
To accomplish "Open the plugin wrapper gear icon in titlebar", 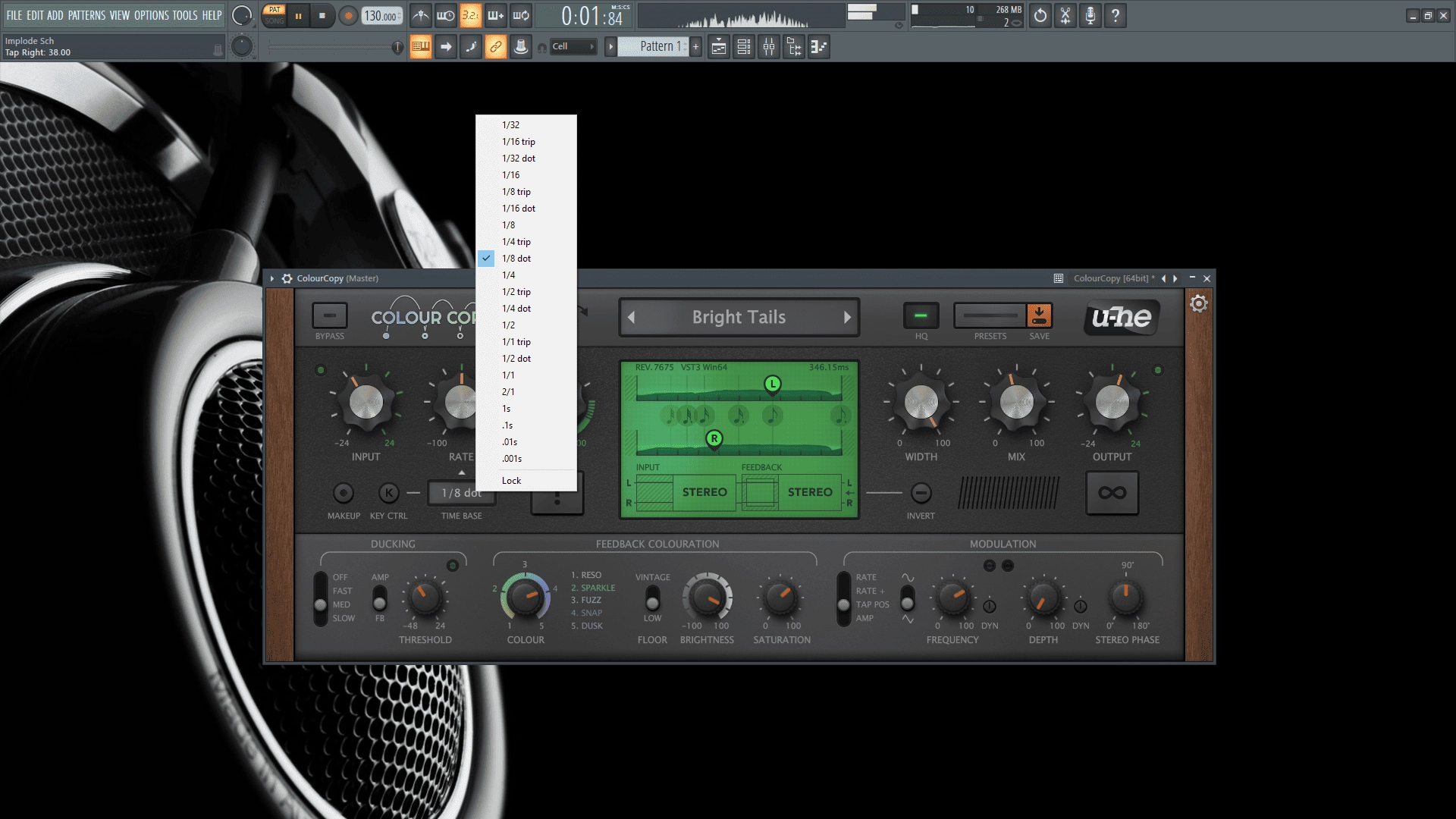I will (287, 278).
